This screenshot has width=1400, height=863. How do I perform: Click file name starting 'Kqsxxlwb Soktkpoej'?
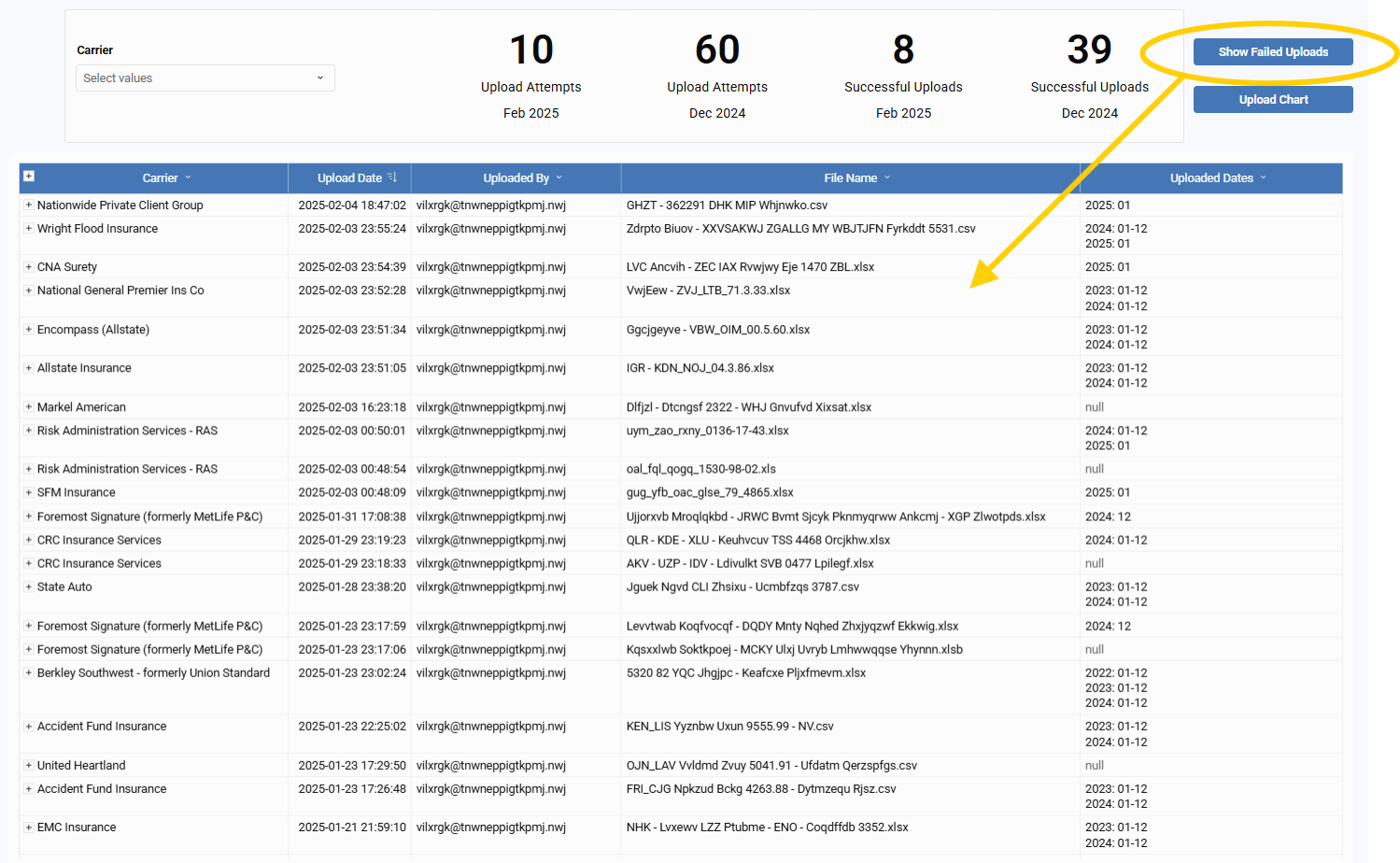pos(795,649)
